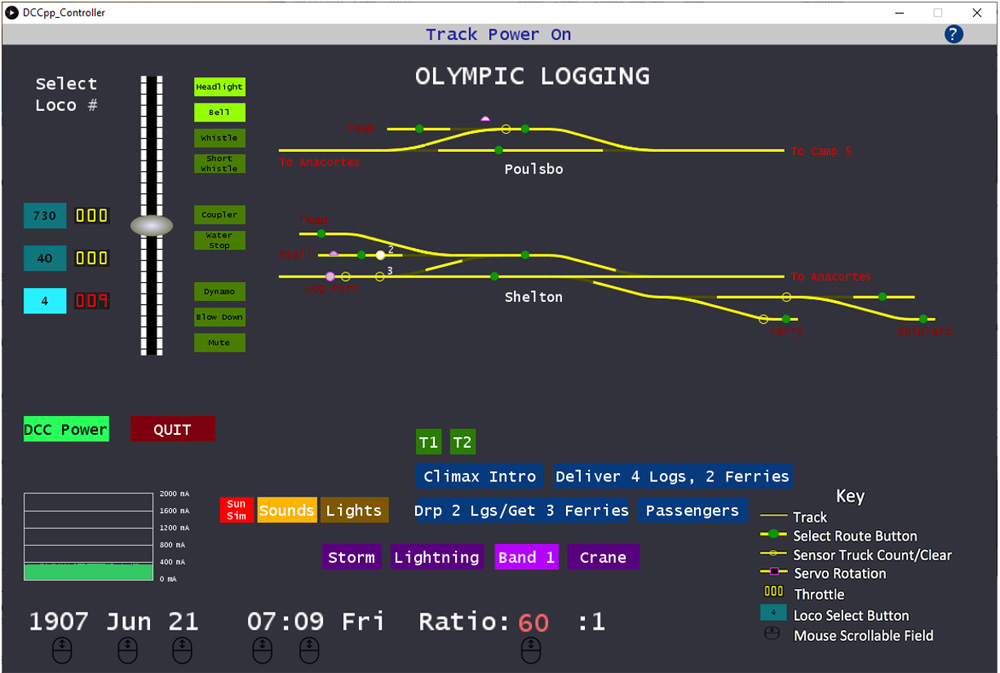Click the green route button on Shelton main line

(x=494, y=276)
